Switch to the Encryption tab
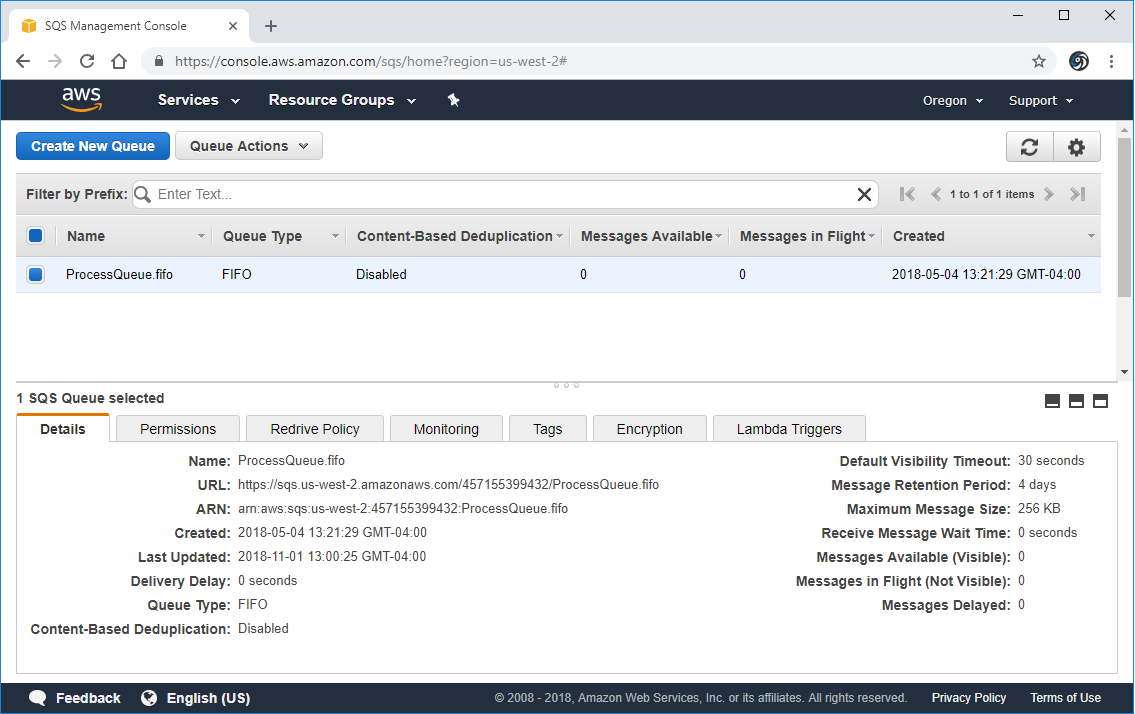 [649, 429]
